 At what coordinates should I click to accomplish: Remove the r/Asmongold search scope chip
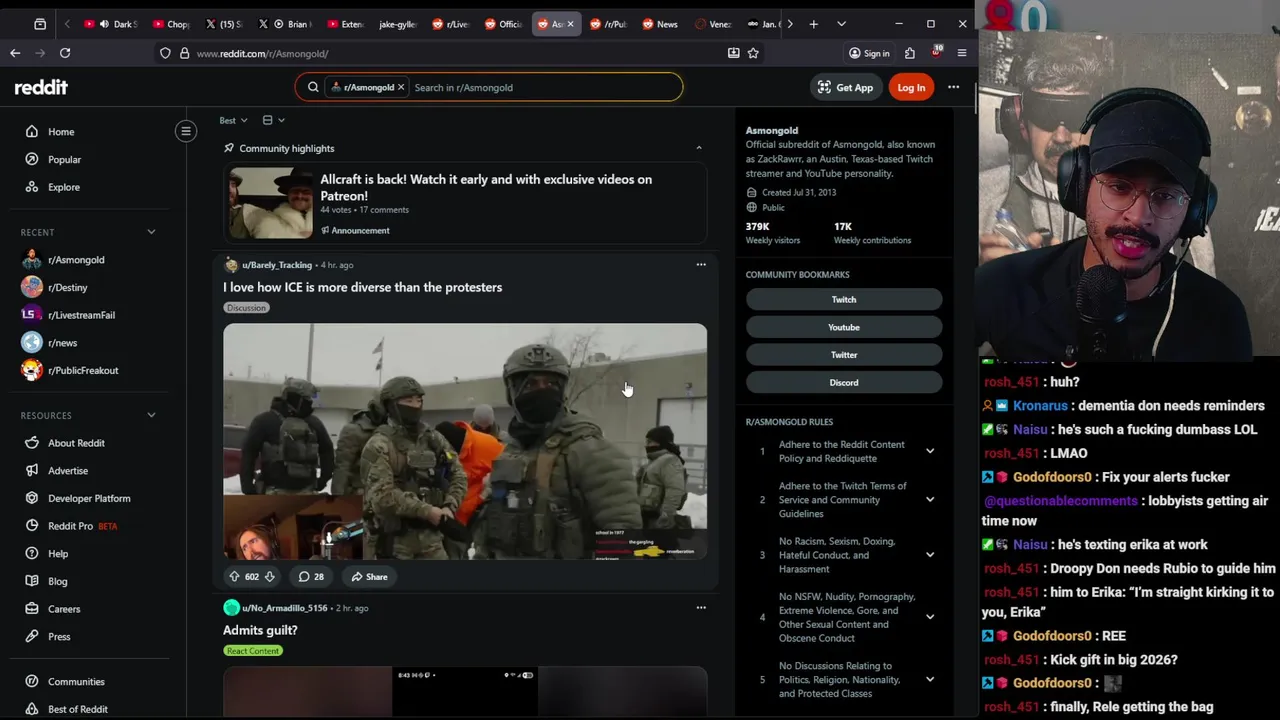(401, 87)
